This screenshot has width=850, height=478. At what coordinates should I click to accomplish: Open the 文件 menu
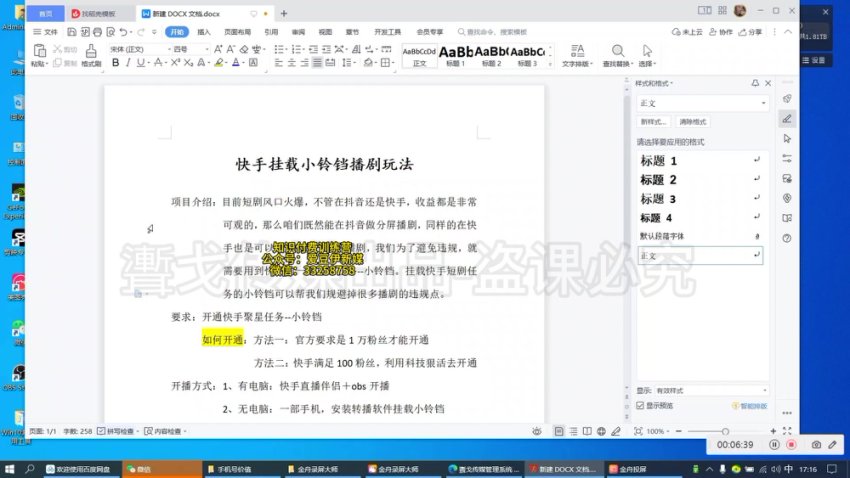[x=45, y=32]
